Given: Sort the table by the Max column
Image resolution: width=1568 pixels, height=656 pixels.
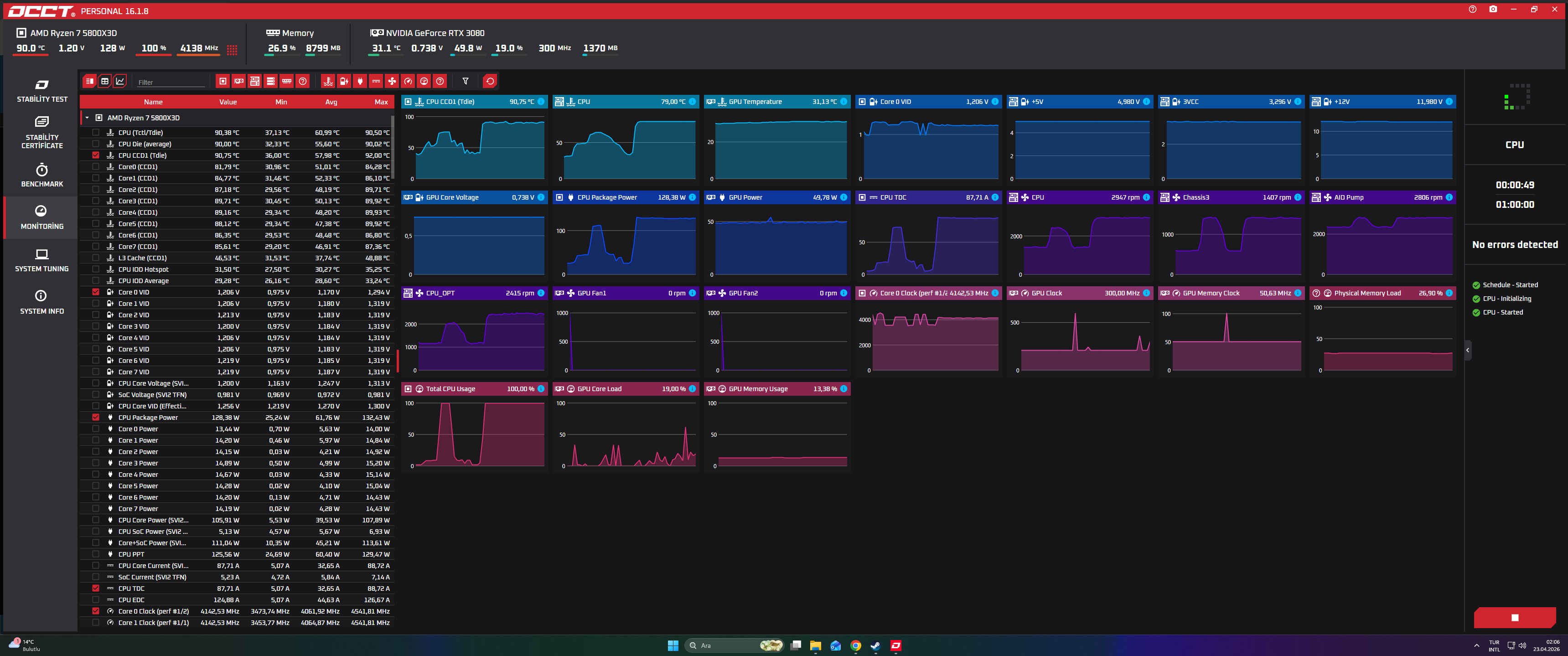Looking at the screenshot, I should pos(381,102).
